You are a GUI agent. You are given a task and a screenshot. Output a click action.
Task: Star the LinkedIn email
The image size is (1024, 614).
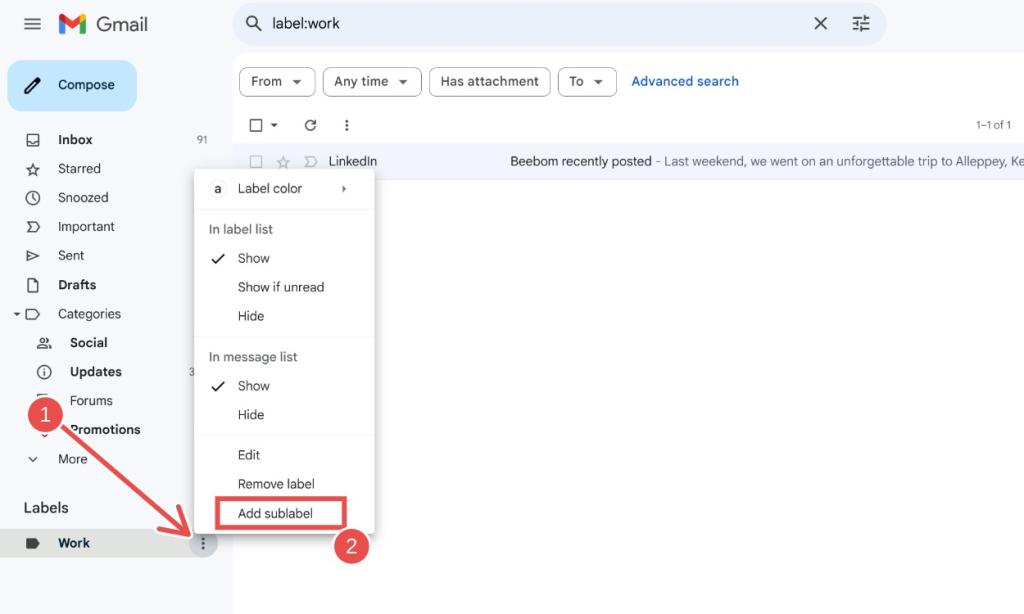(x=283, y=161)
